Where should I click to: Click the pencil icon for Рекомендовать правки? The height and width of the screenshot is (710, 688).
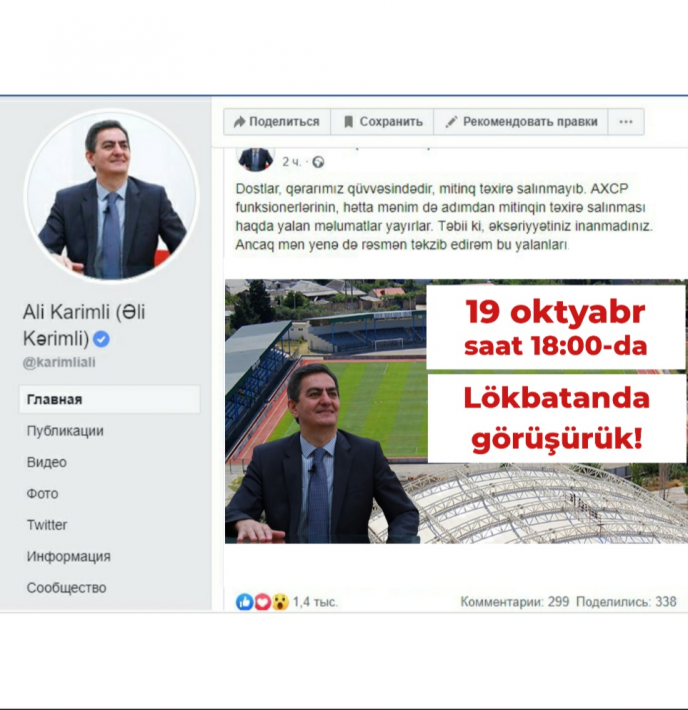[x=451, y=121]
